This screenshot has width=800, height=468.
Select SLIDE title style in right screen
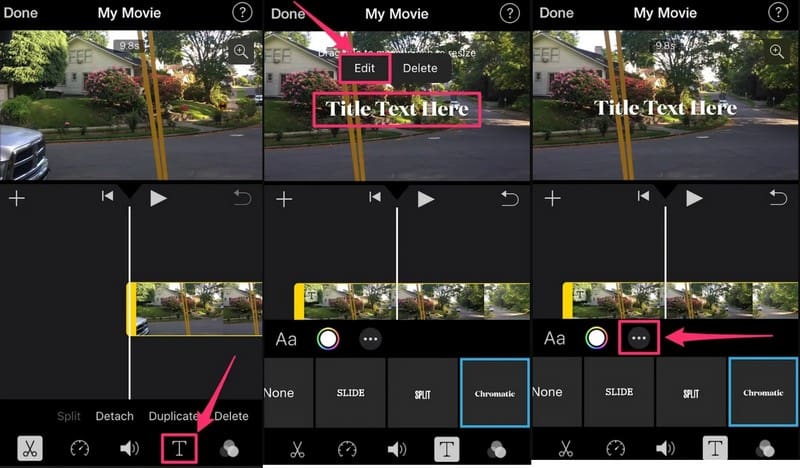[619, 391]
